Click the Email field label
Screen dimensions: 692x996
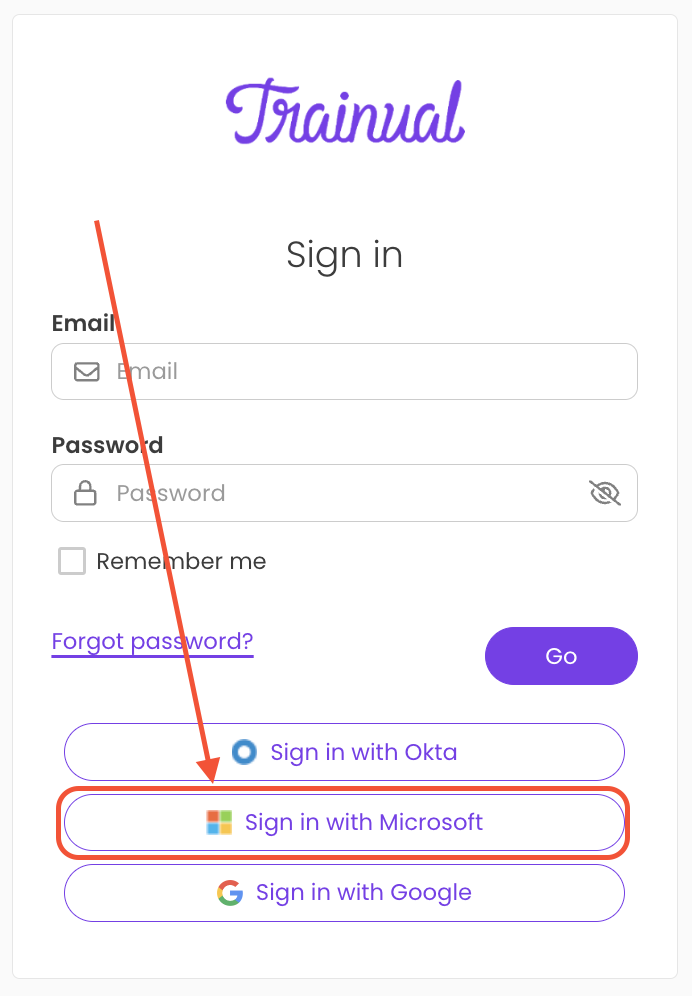(83, 323)
